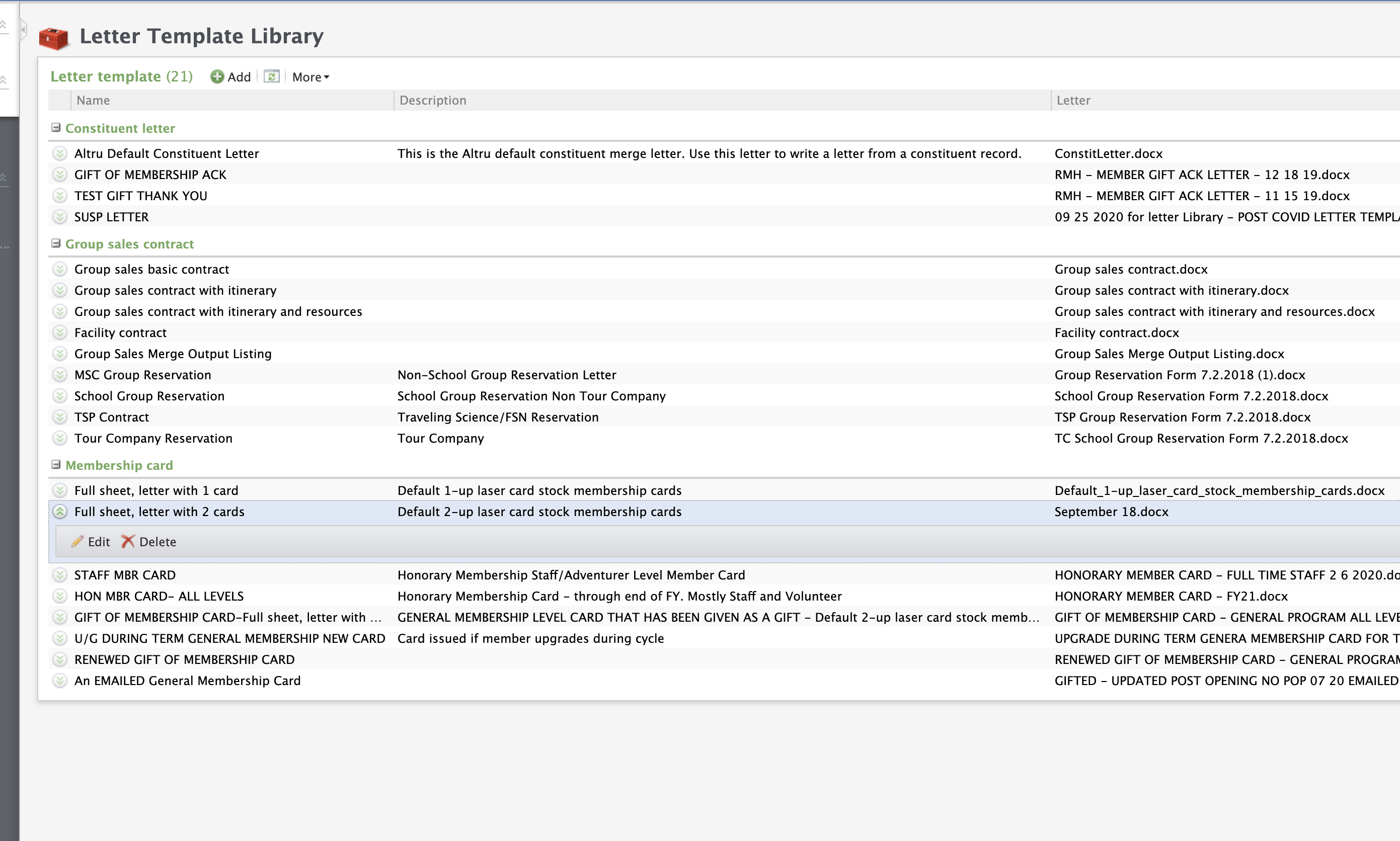Viewport: 1400px width, 841px height.
Task: Expand the collapsed left navigation panel arrow
Action: click(x=23, y=29)
